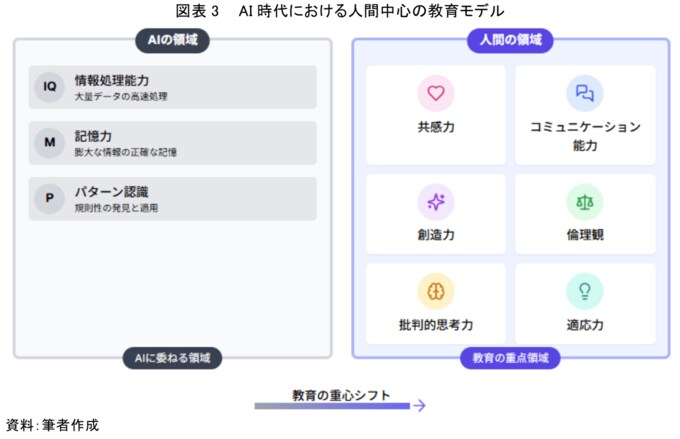Click the arrowhead right of the gradient bar

(420, 405)
